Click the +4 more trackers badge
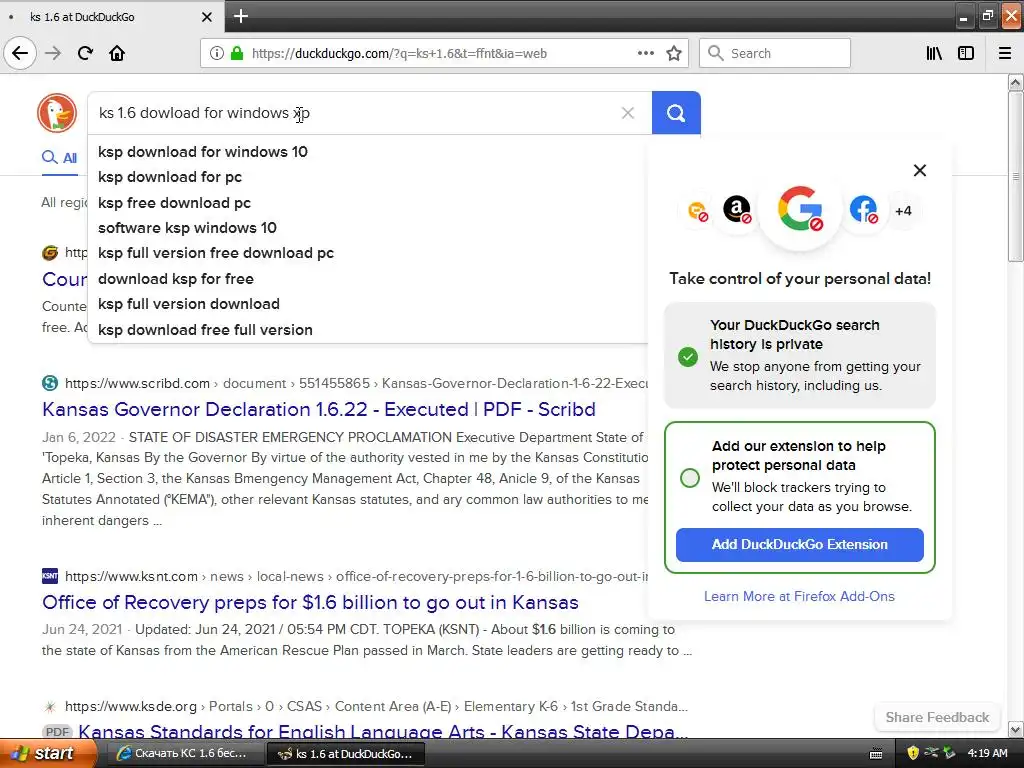The height and width of the screenshot is (768, 1024). click(x=903, y=210)
